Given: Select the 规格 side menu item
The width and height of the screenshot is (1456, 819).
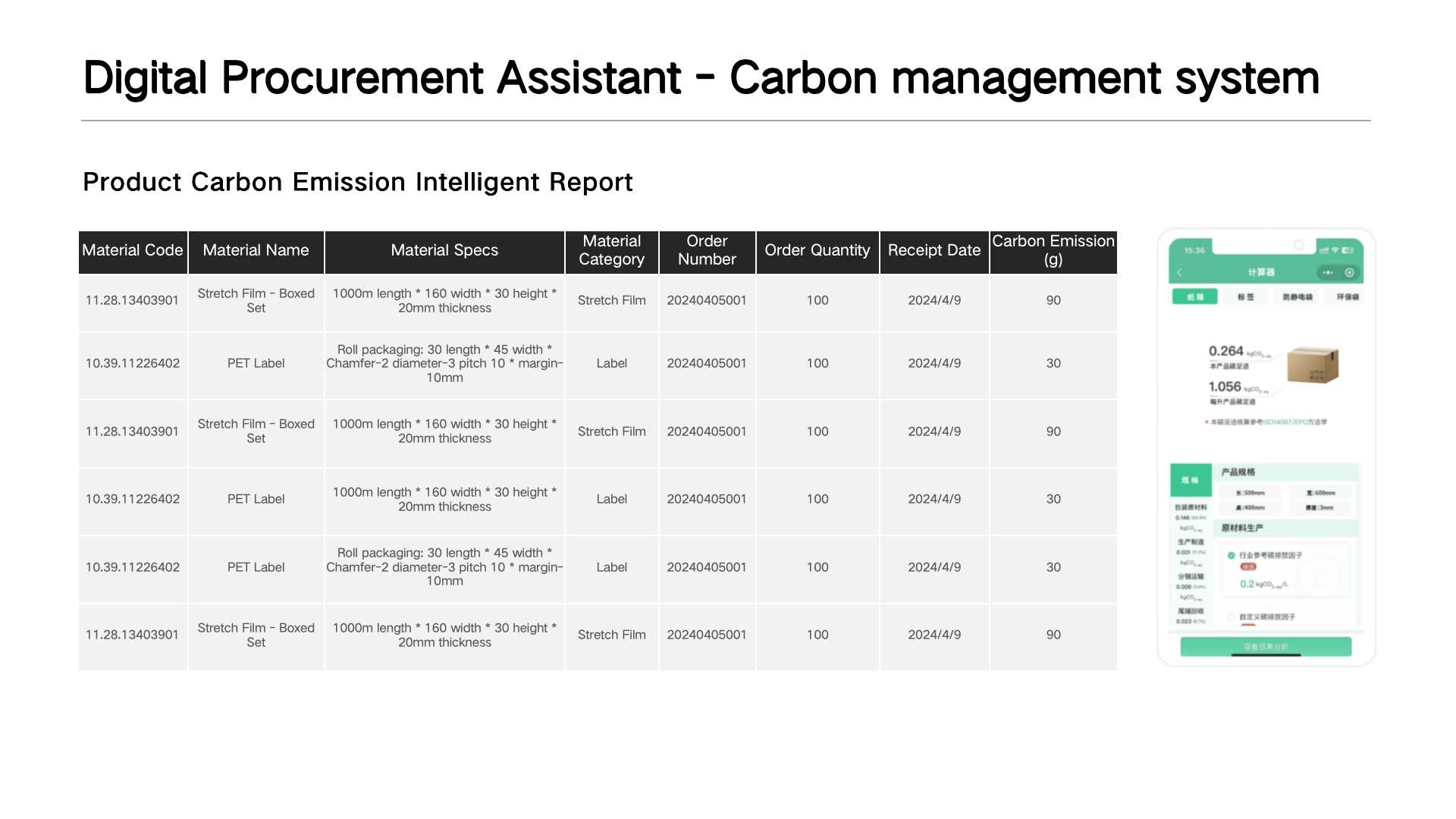Looking at the screenshot, I should tap(1191, 480).
